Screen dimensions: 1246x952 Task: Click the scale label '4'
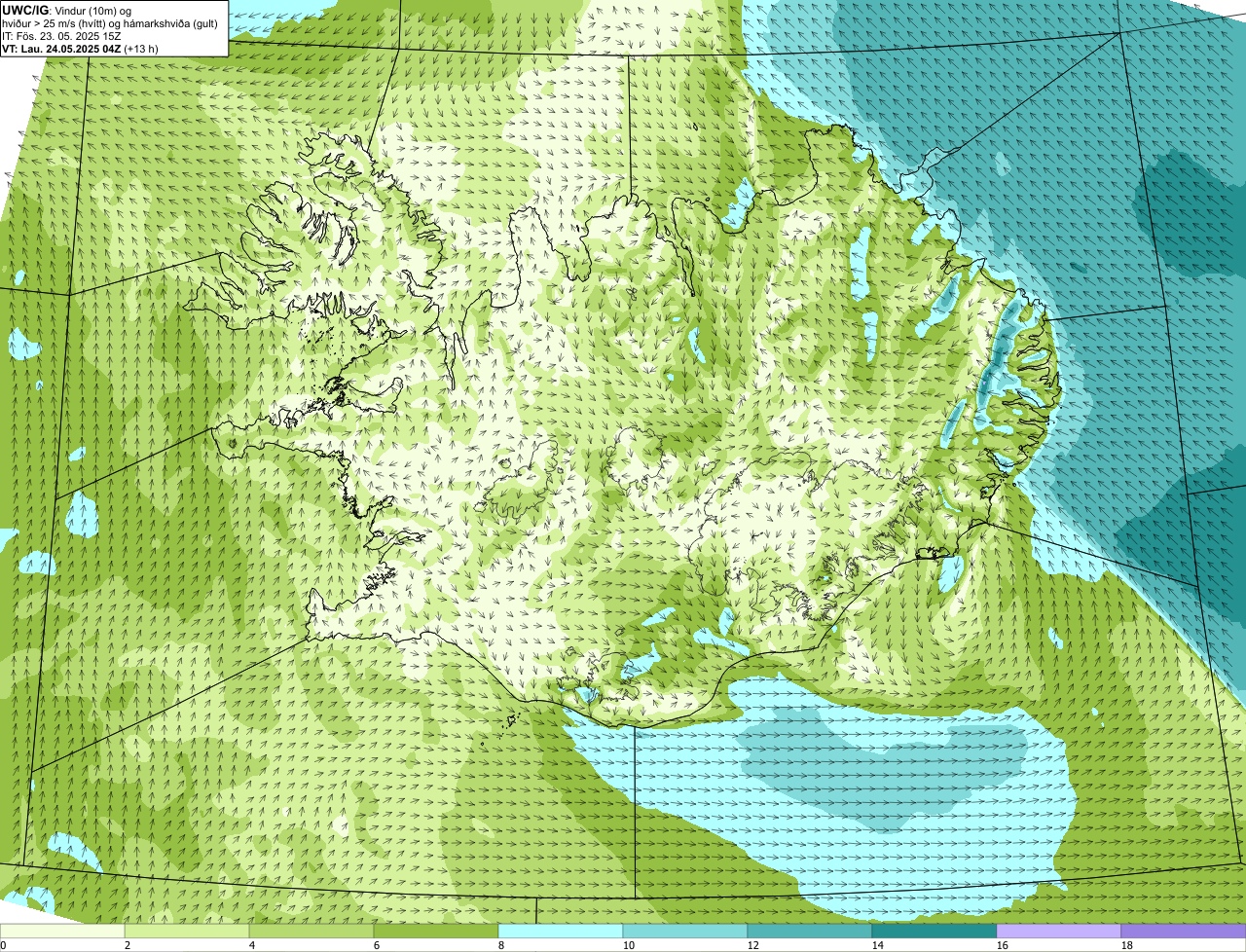pos(252,945)
